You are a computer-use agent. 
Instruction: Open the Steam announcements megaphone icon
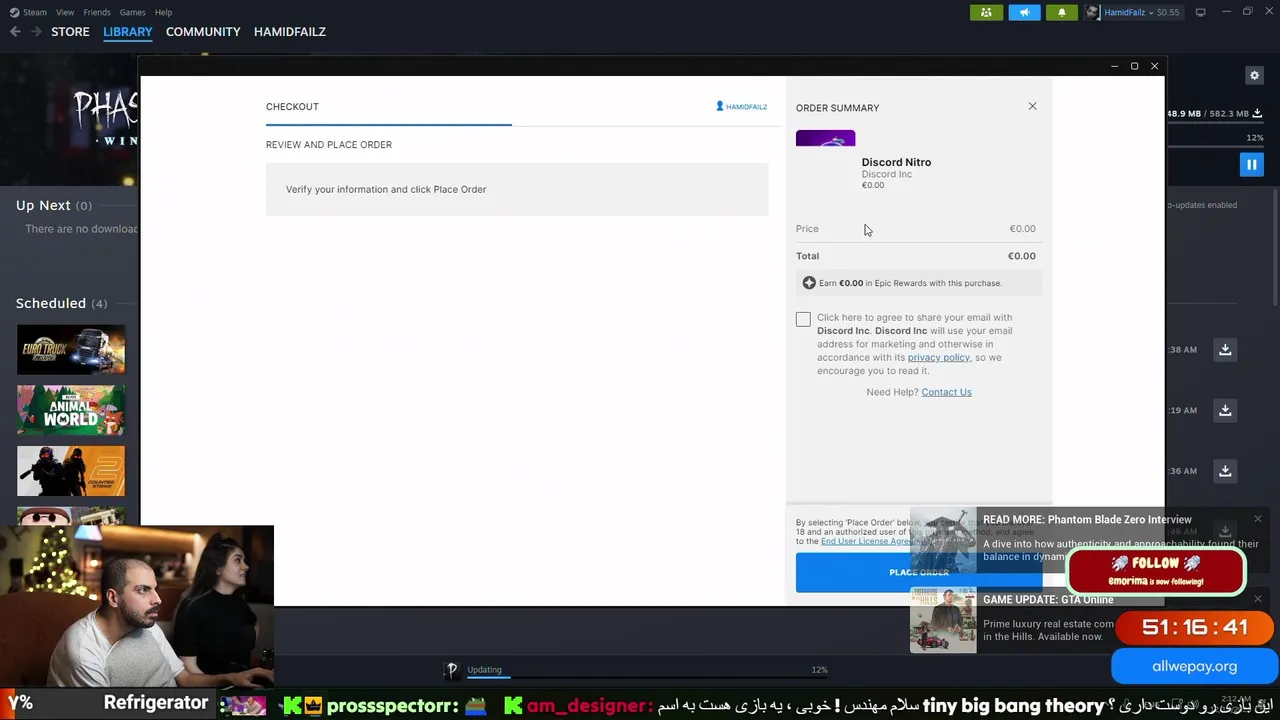(x=1024, y=12)
